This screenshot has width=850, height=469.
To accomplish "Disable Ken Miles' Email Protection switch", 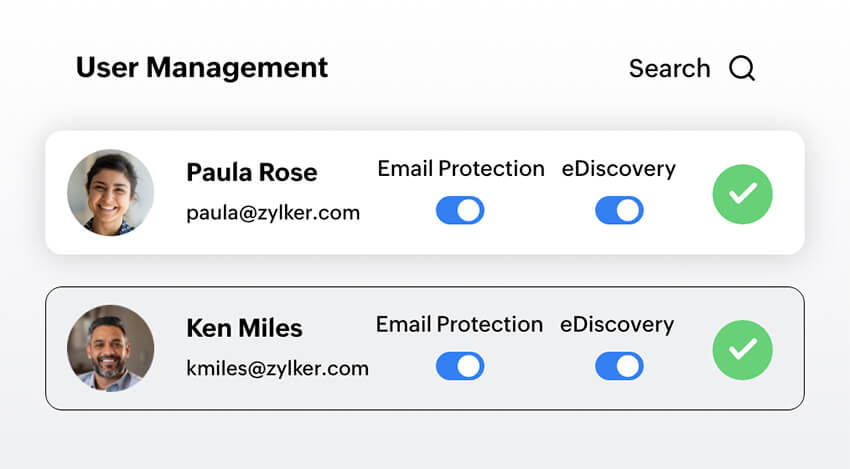I will pos(460,366).
